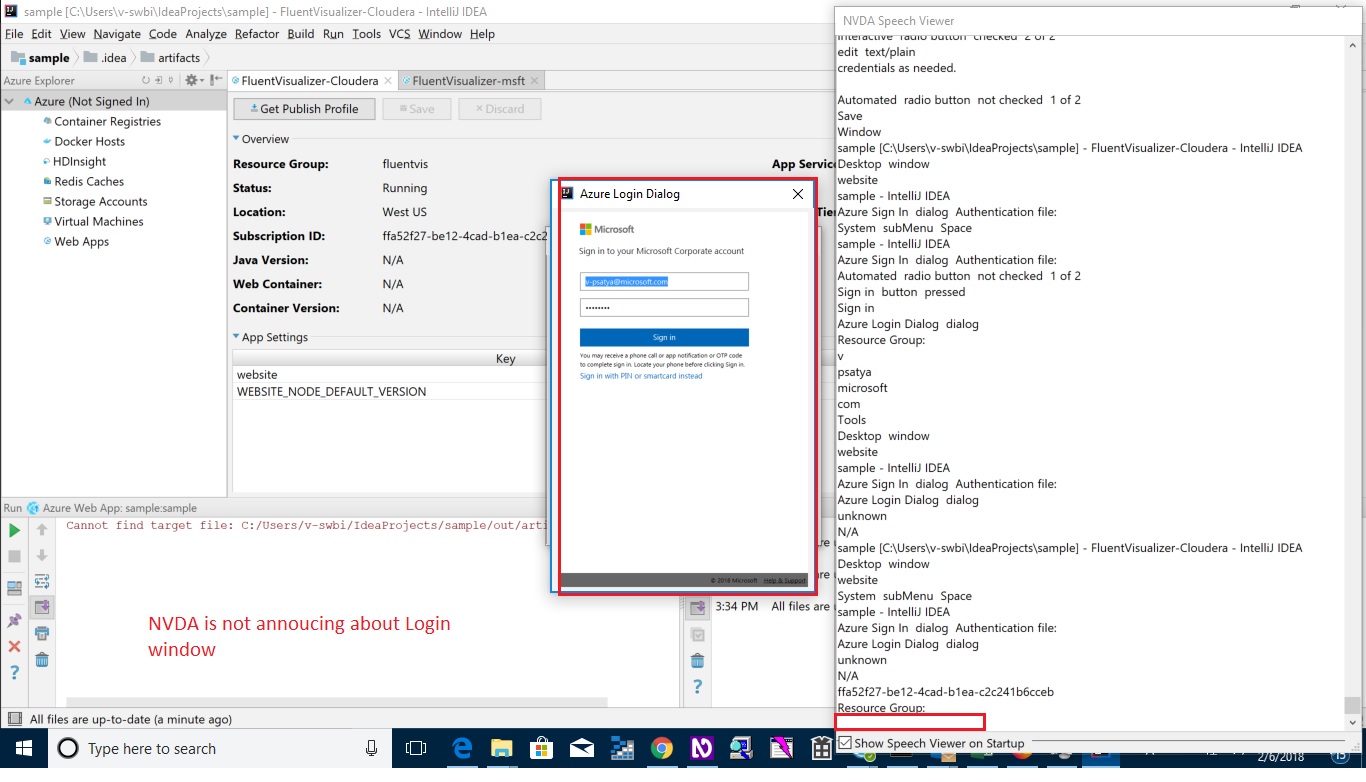Collapse the Overview section

(234, 139)
